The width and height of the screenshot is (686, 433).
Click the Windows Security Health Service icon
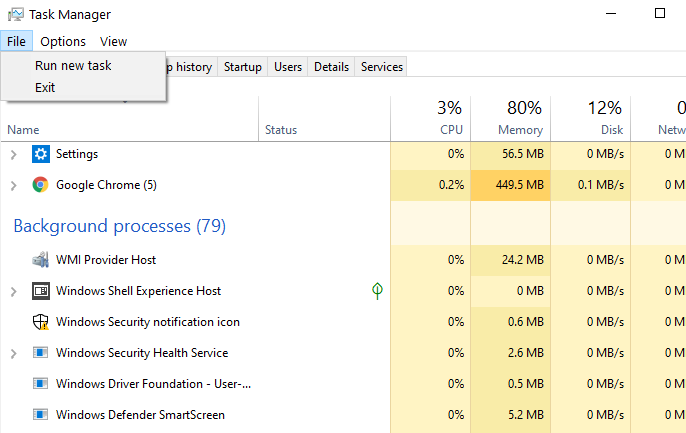pyautogui.click(x=40, y=353)
